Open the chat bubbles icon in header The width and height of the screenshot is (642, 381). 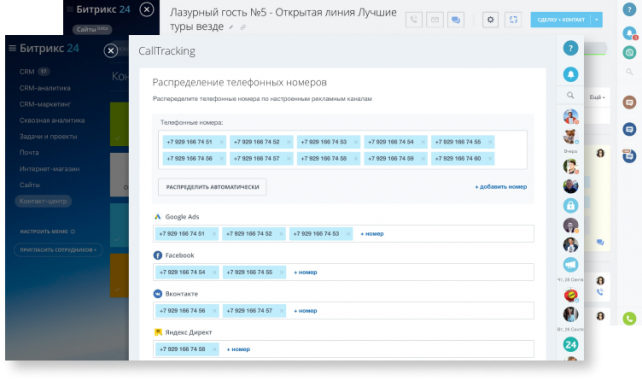coord(456,20)
